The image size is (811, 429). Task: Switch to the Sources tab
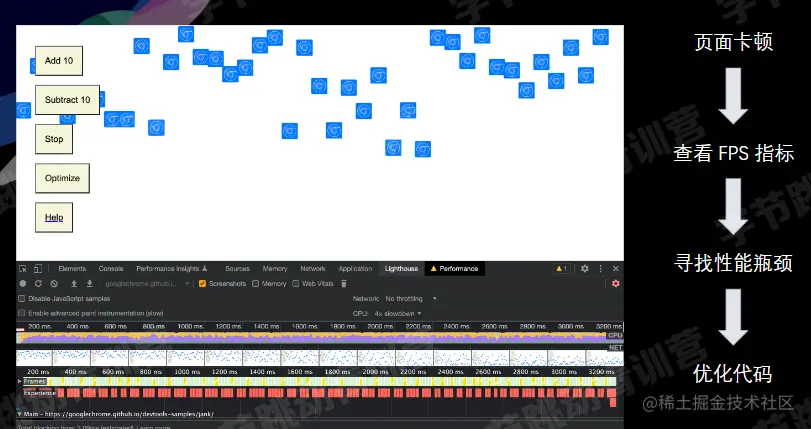(x=237, y=269)
